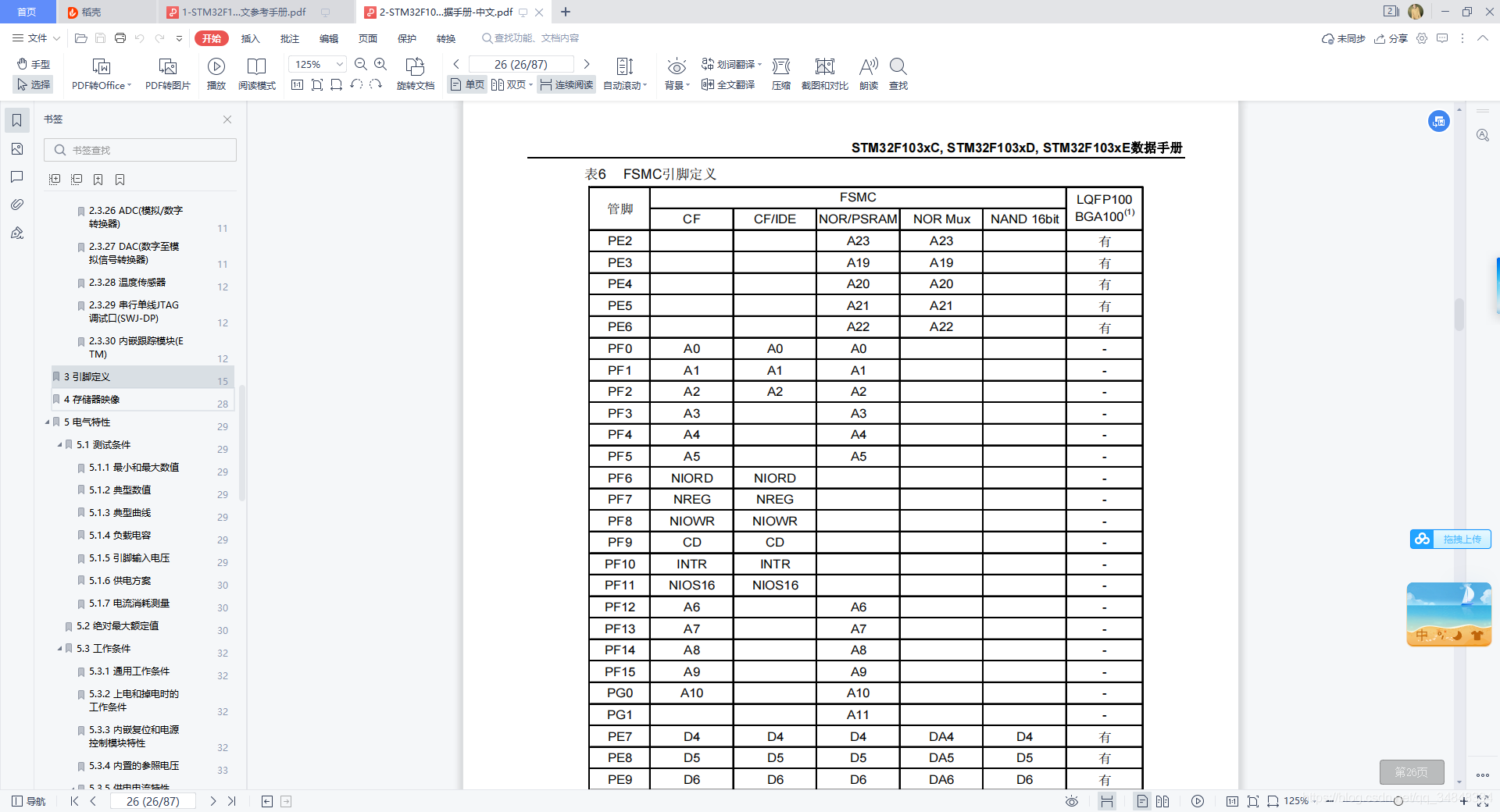Go to the next page in the toolbar
Screen dimensions: 1500x812
click(x=587, y=64)
